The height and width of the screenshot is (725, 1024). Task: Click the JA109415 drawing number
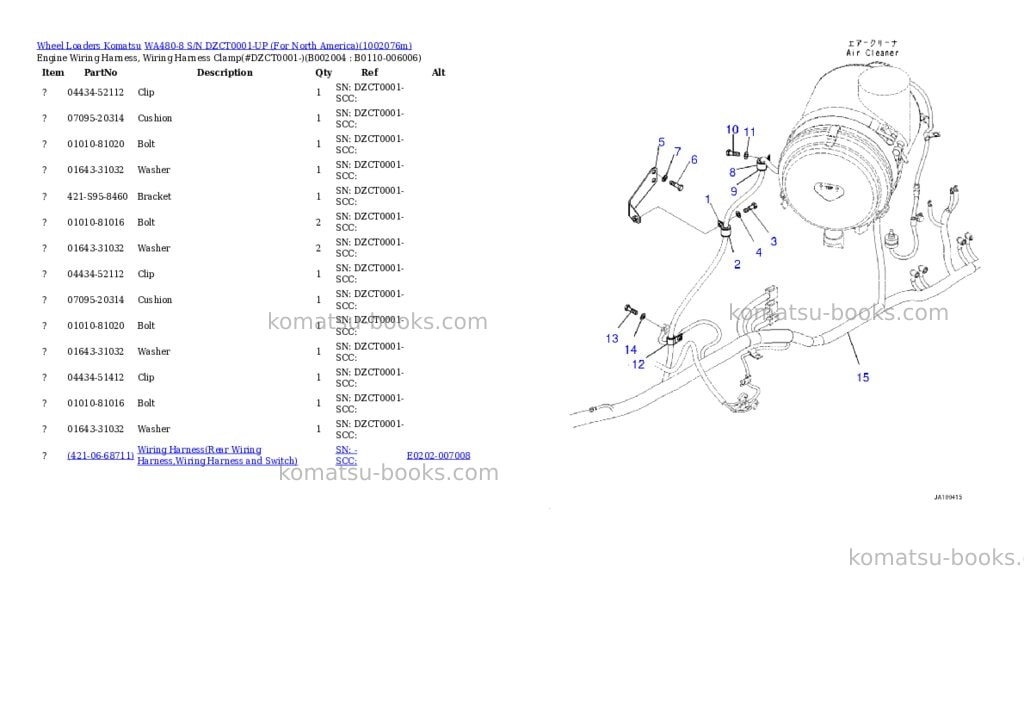[x=948, y=497]
